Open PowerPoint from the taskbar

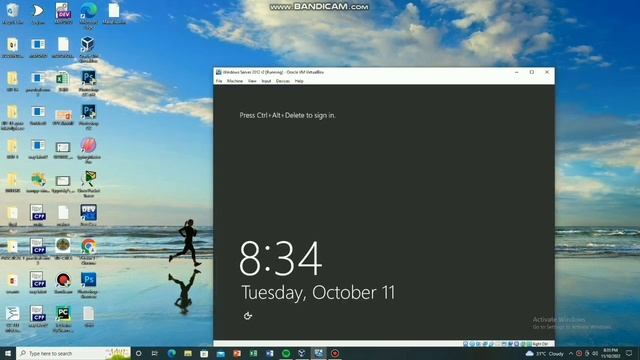[x=237, y=353]
